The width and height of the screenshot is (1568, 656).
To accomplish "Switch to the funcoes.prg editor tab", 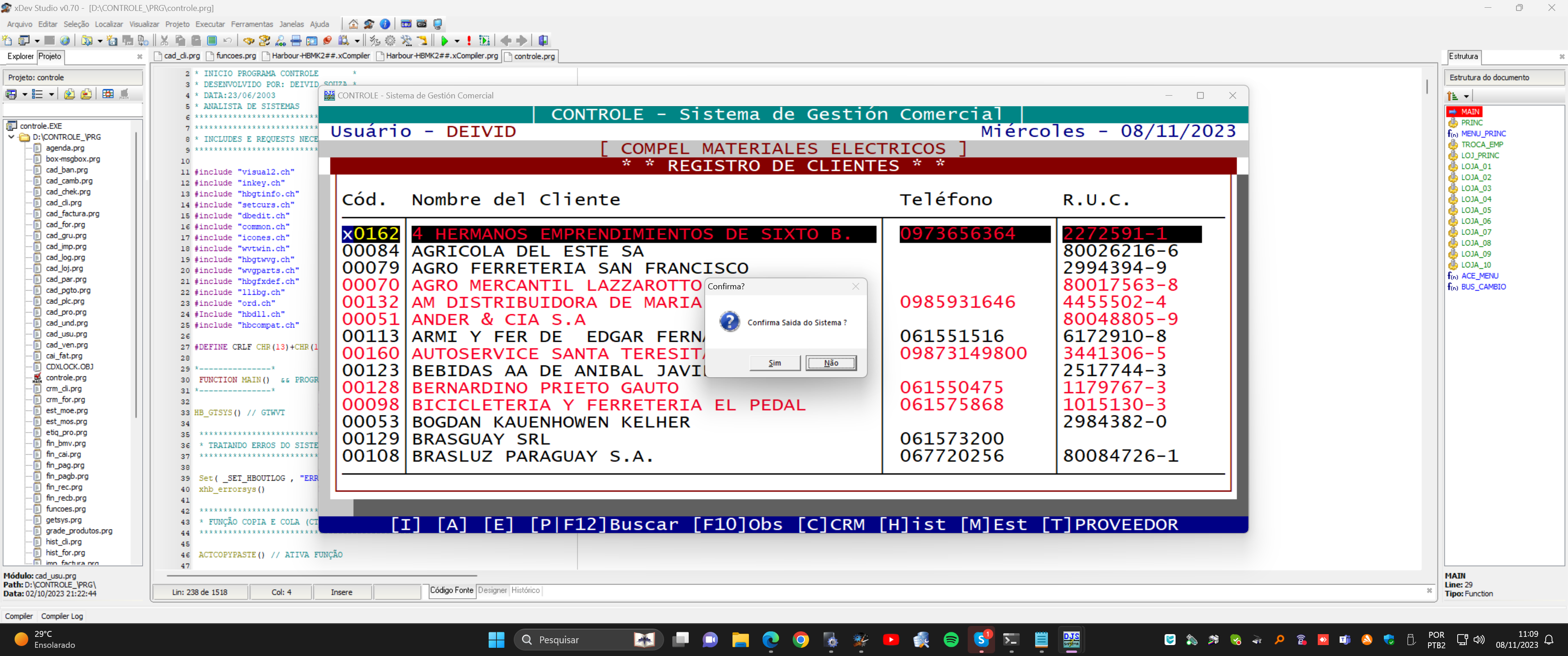I will tap(236, 56).
